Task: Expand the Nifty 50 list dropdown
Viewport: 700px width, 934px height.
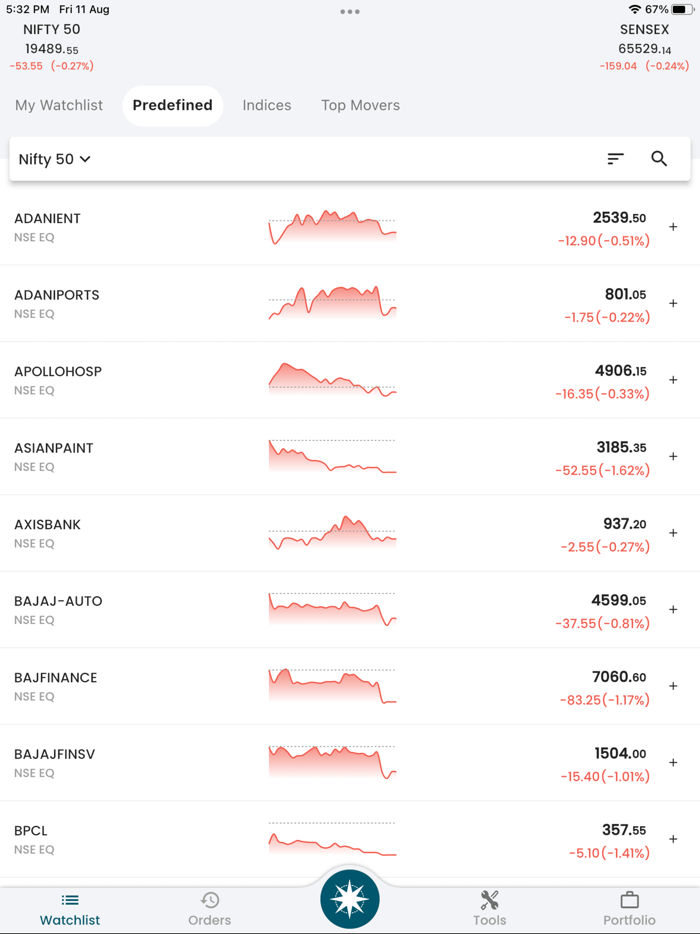Action: pyautogui.click(x=54, y=159)
